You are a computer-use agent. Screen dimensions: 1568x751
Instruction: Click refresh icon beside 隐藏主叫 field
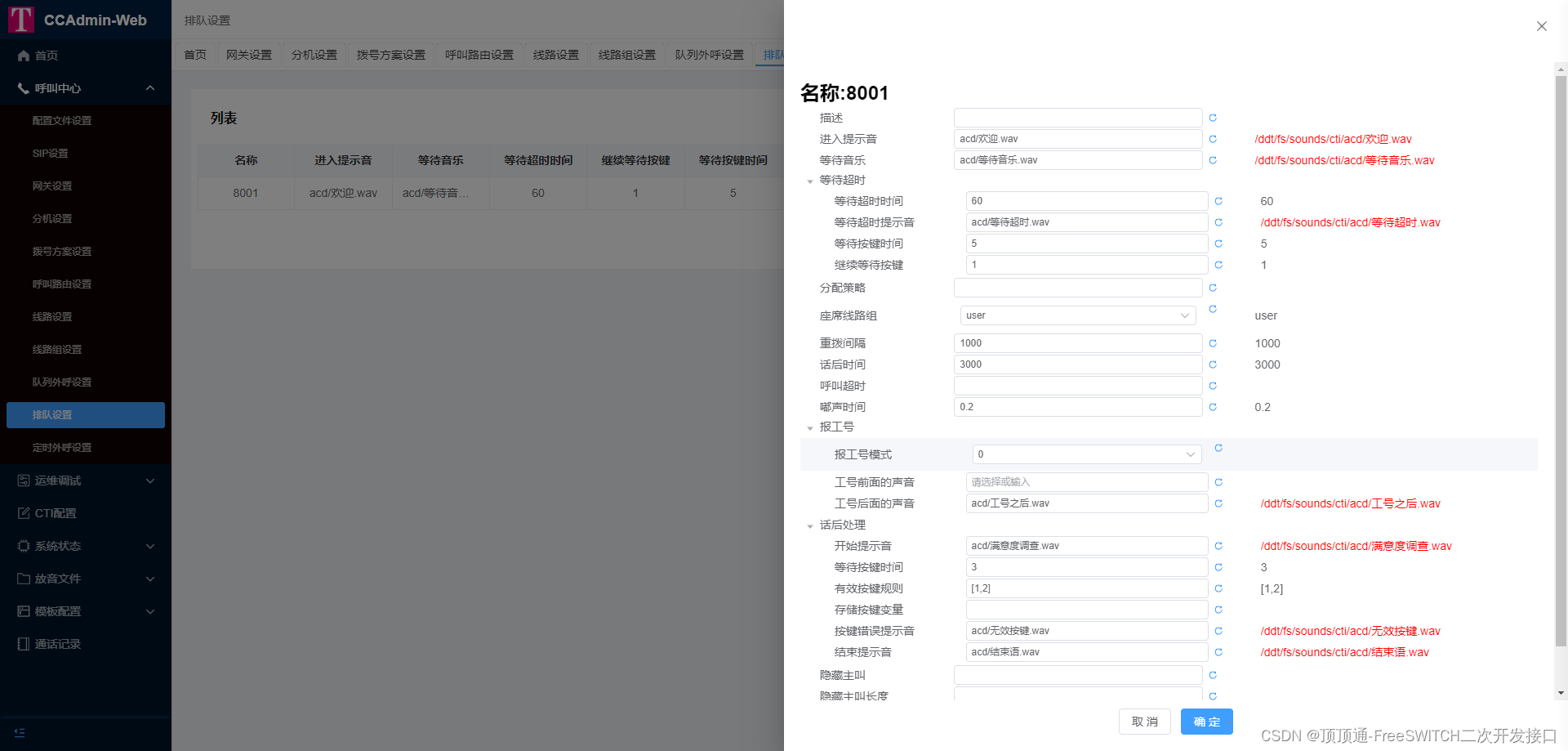(x=1213, y=675)
